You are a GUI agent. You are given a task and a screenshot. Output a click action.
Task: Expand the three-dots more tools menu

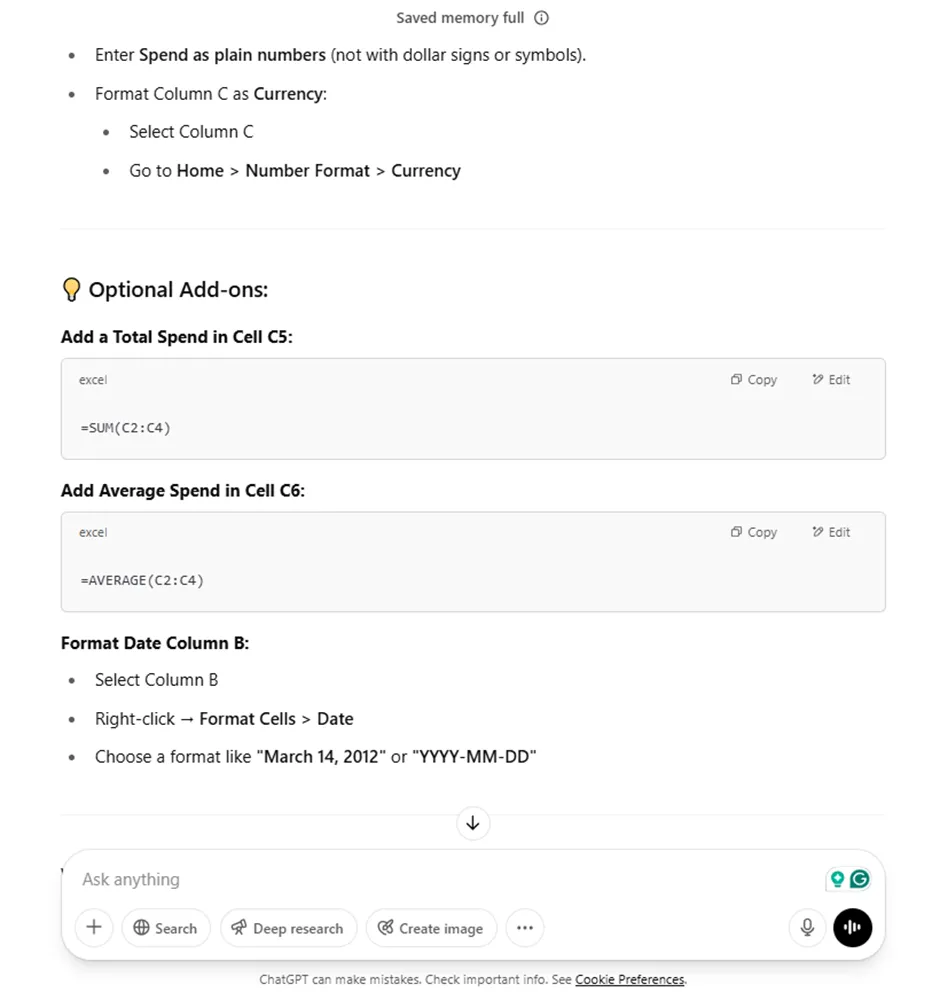pyautogui.click(x=524, y=927)
